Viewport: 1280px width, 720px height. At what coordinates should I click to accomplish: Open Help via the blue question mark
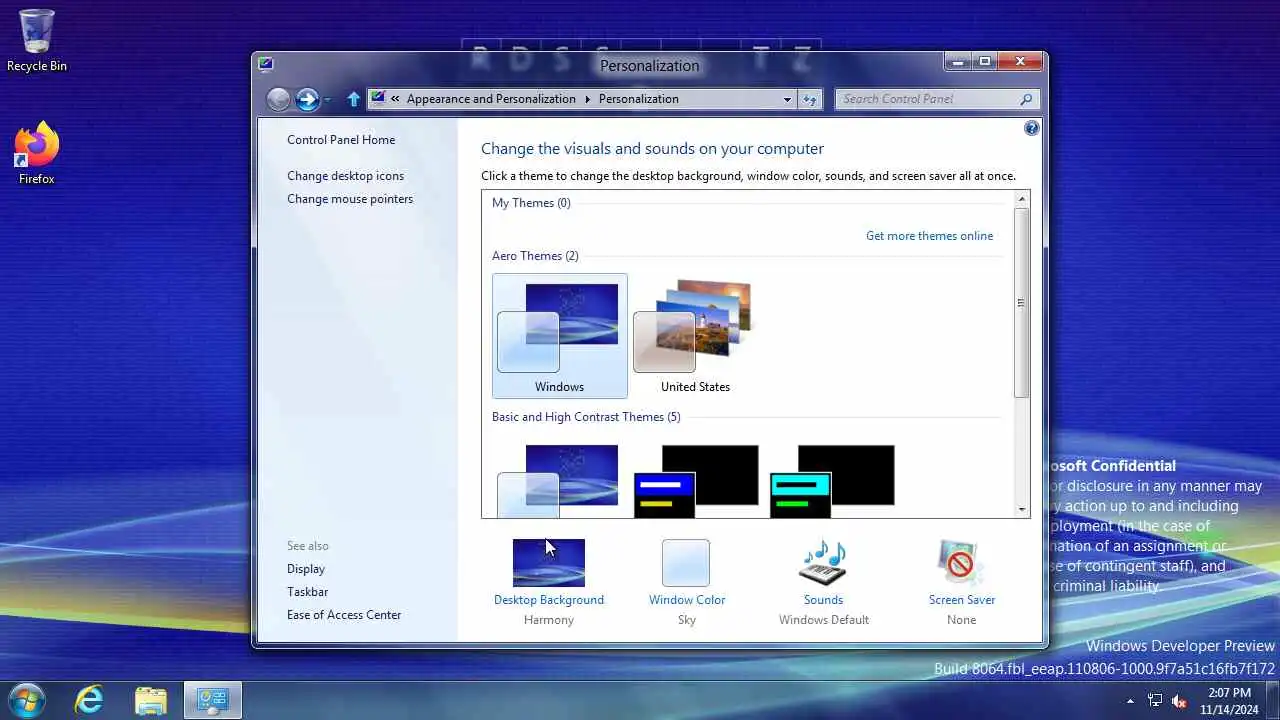(1032, 128)
